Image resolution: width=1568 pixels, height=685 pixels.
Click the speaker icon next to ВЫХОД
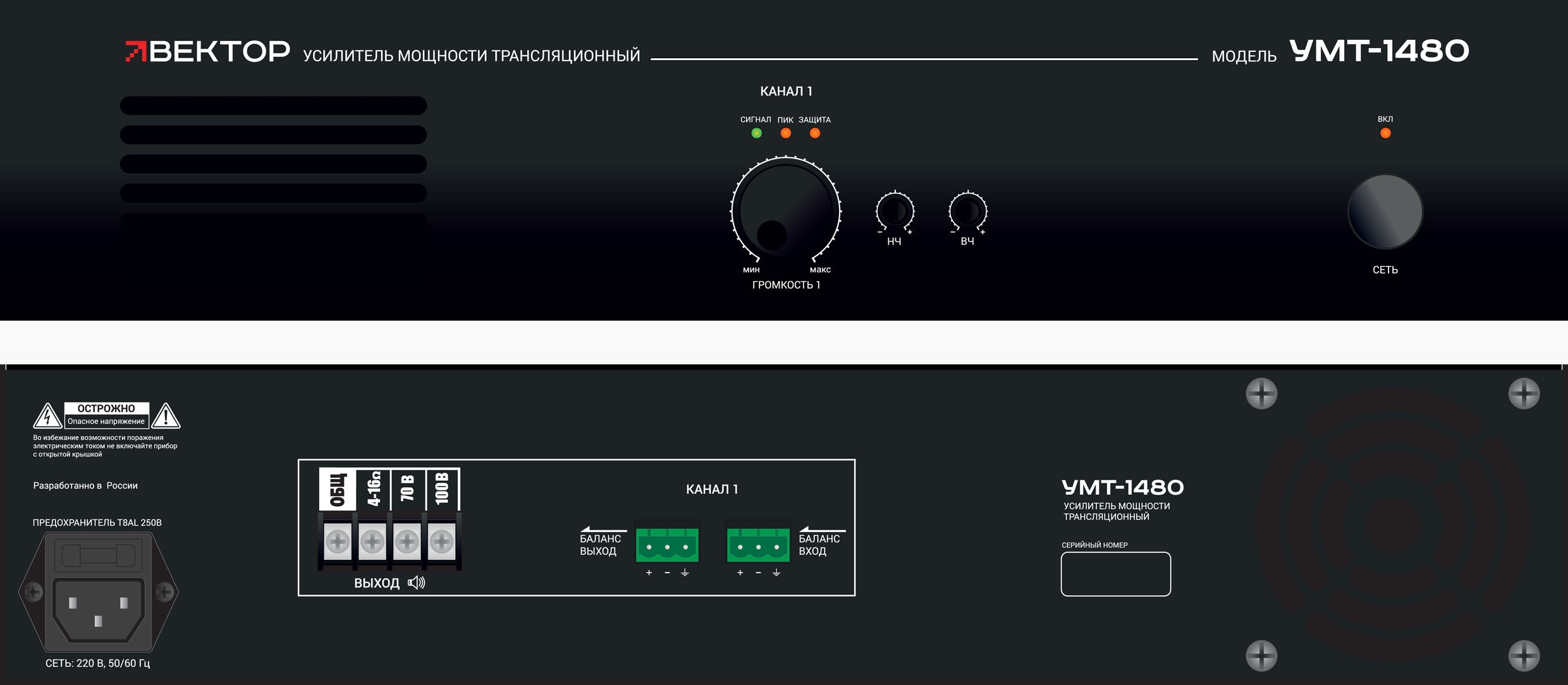pos(417,583)
